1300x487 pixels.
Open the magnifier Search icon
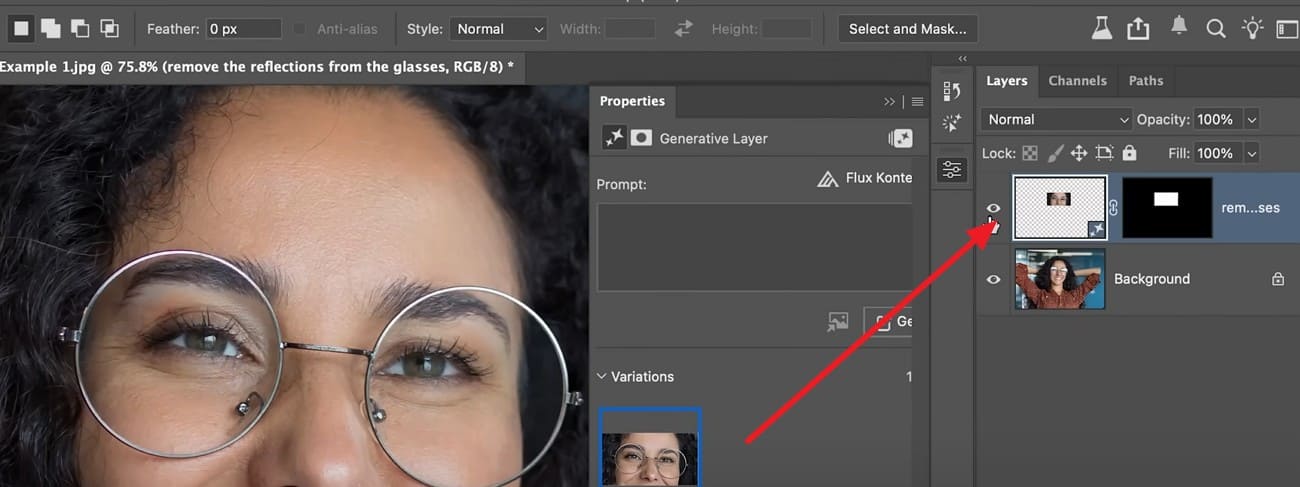coord(1216,28)
